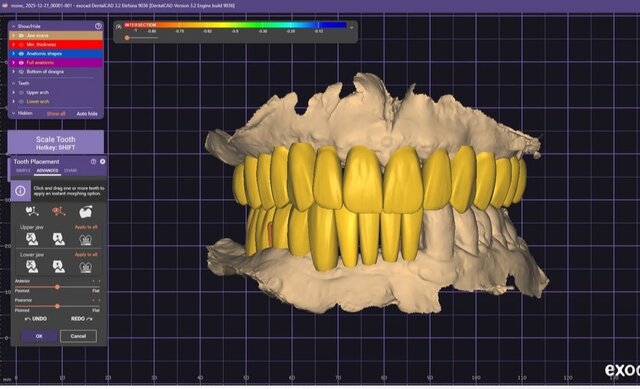Select the free-form tooth icon
Image resolution: width=640 pixels, height=389 pixels.
click(85, 211)
